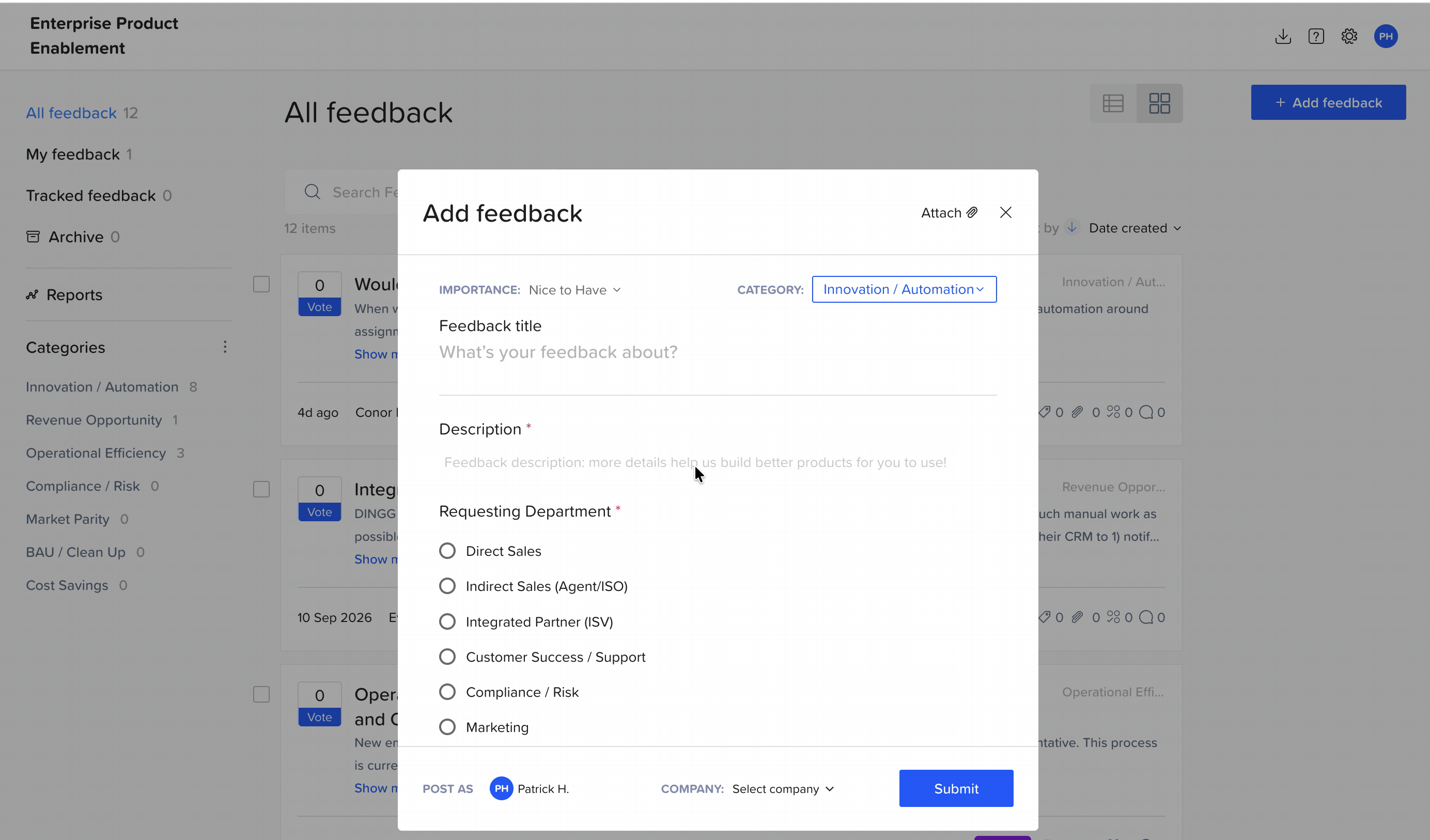Close the Add feedback dialog
Image resolution: width=1430 pixels, height=840 pixels.
[1005, 212]
